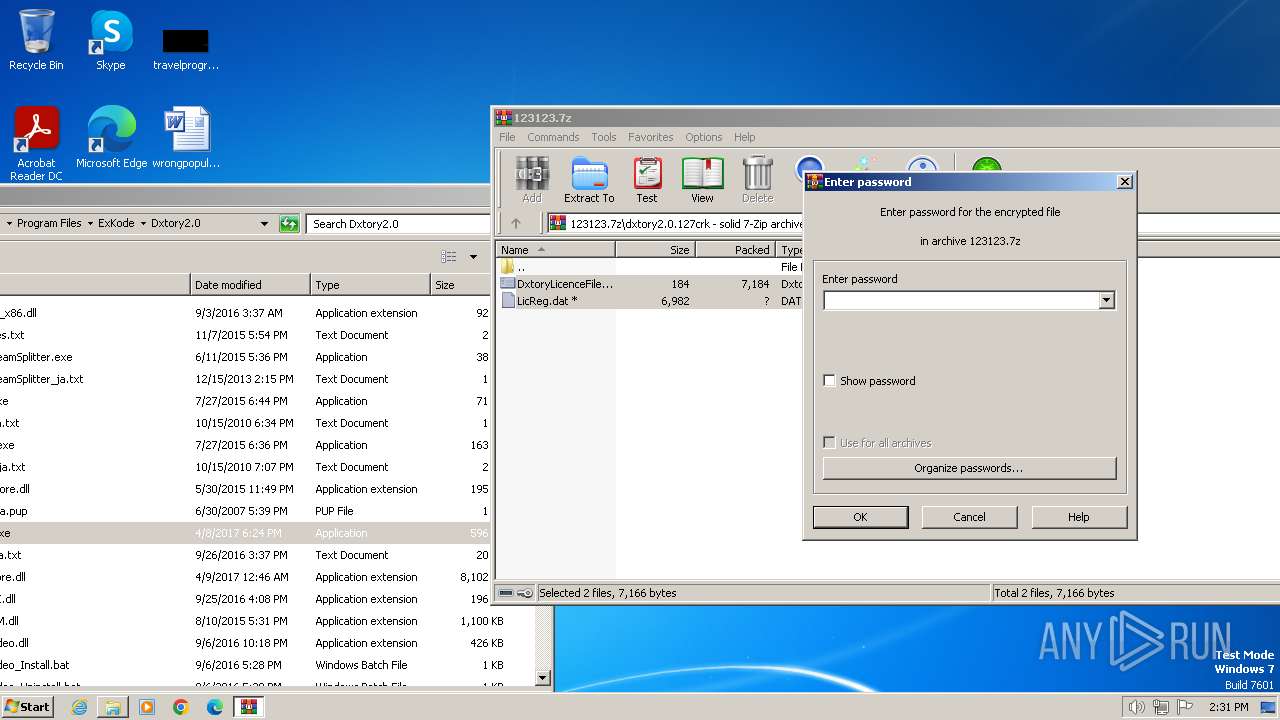1280x720 pixels.
Task: Expand the ExKode breadcrumb arrow
Action: point(143,224)
